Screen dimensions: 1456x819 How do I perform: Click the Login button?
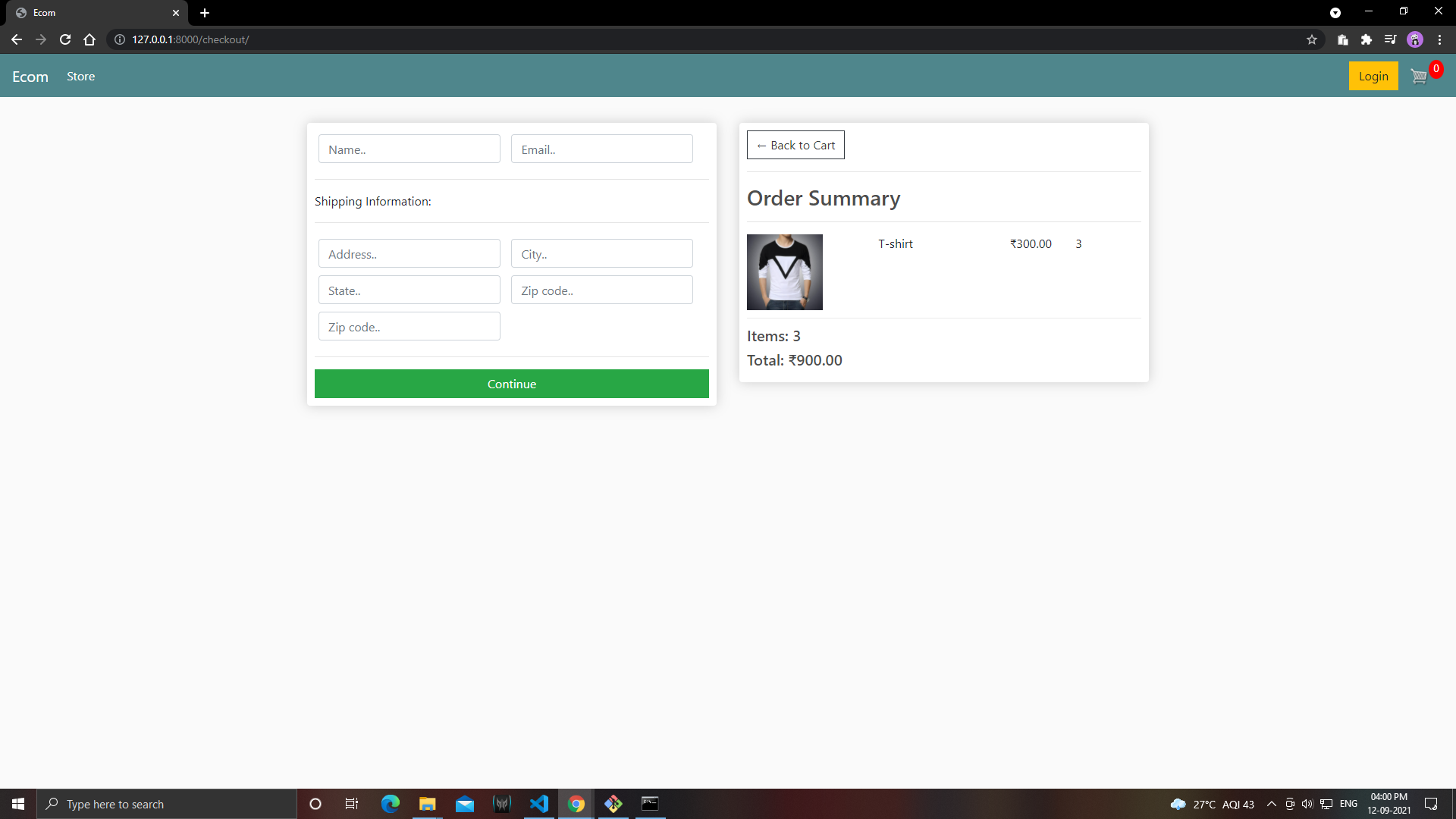click(x=1373, y=76)
